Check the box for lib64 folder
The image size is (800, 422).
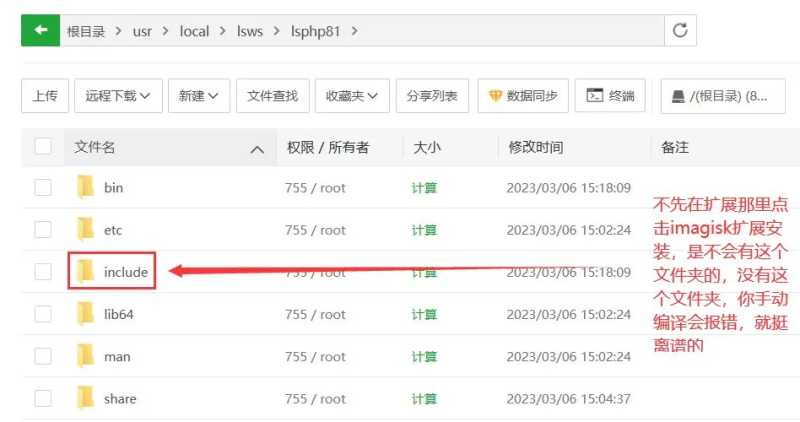[43, 314]
